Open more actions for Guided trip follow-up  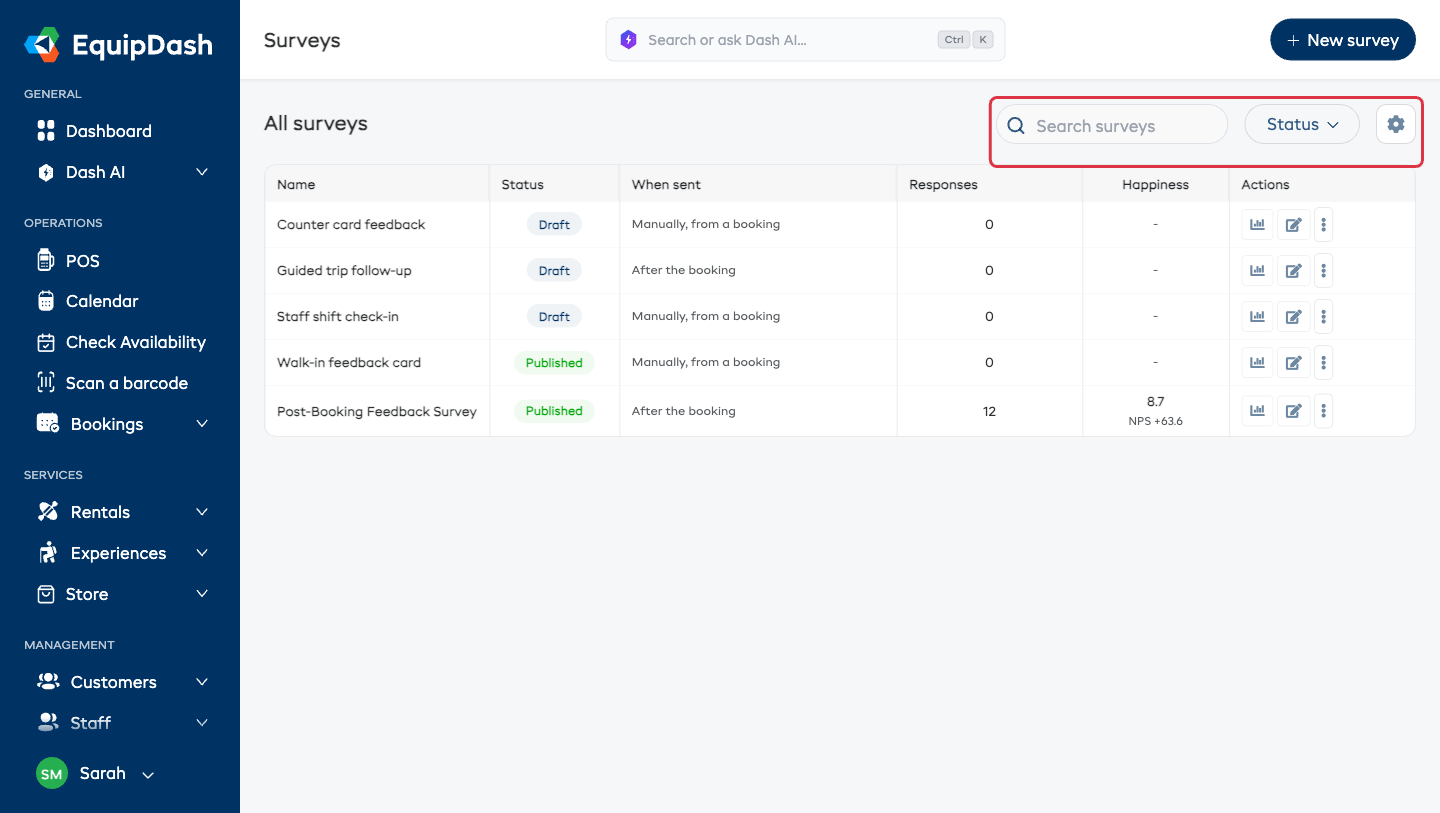point(1323,271)
